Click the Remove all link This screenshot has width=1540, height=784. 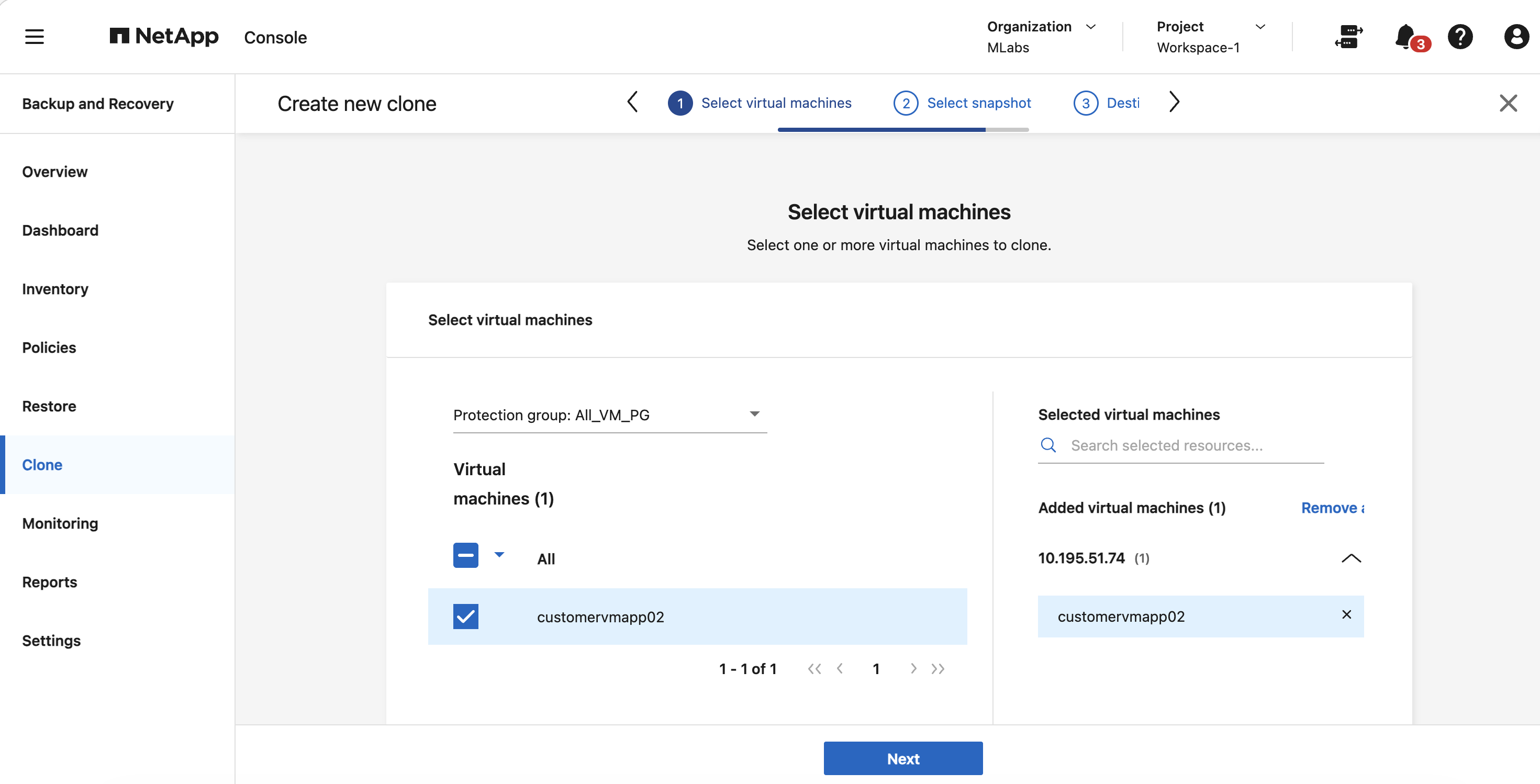click(1333, 508)
